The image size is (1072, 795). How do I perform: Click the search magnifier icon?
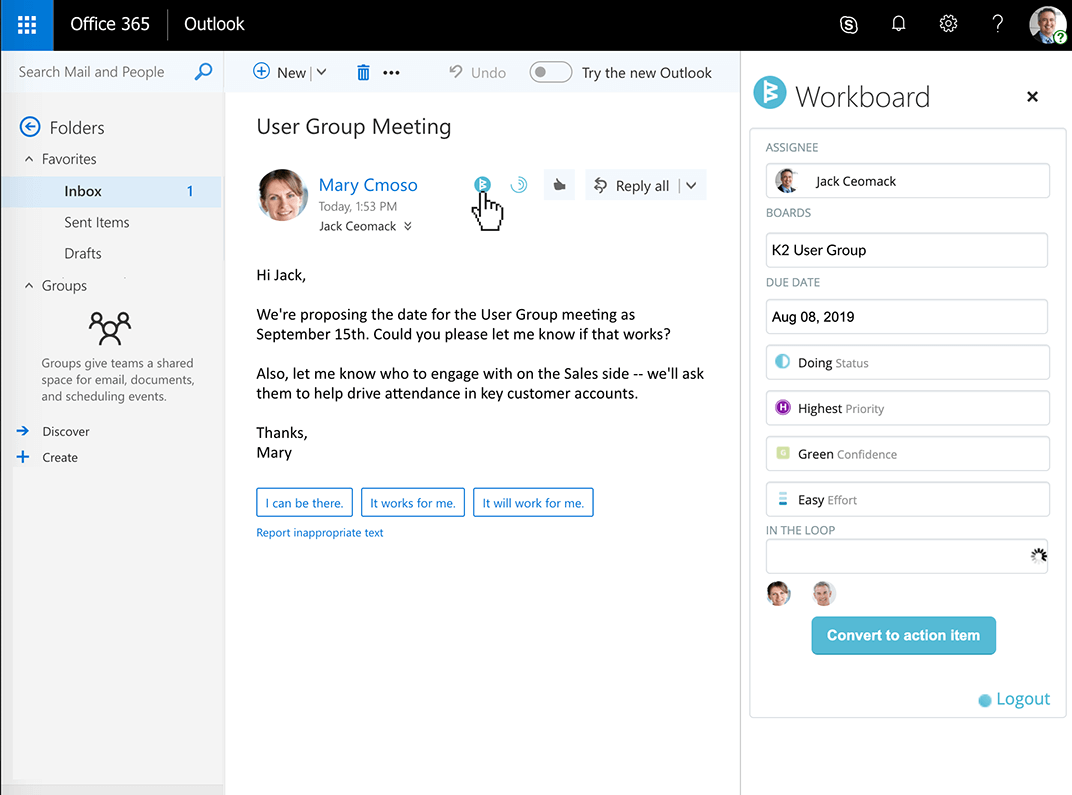tap(203, 71)
